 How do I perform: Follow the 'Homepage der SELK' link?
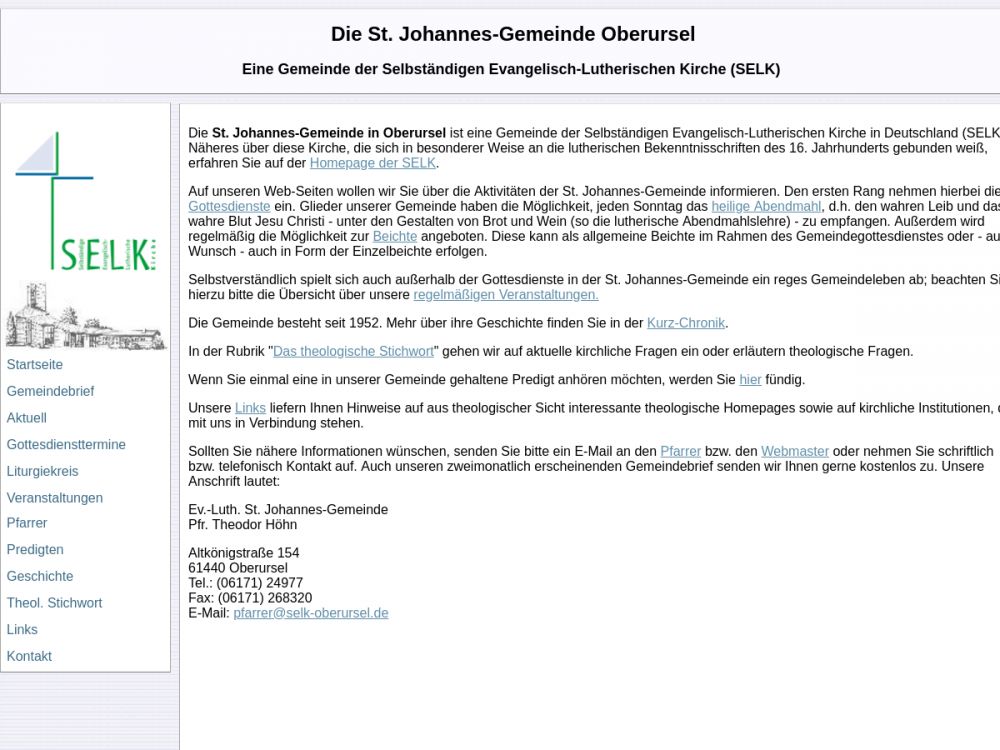373,163
